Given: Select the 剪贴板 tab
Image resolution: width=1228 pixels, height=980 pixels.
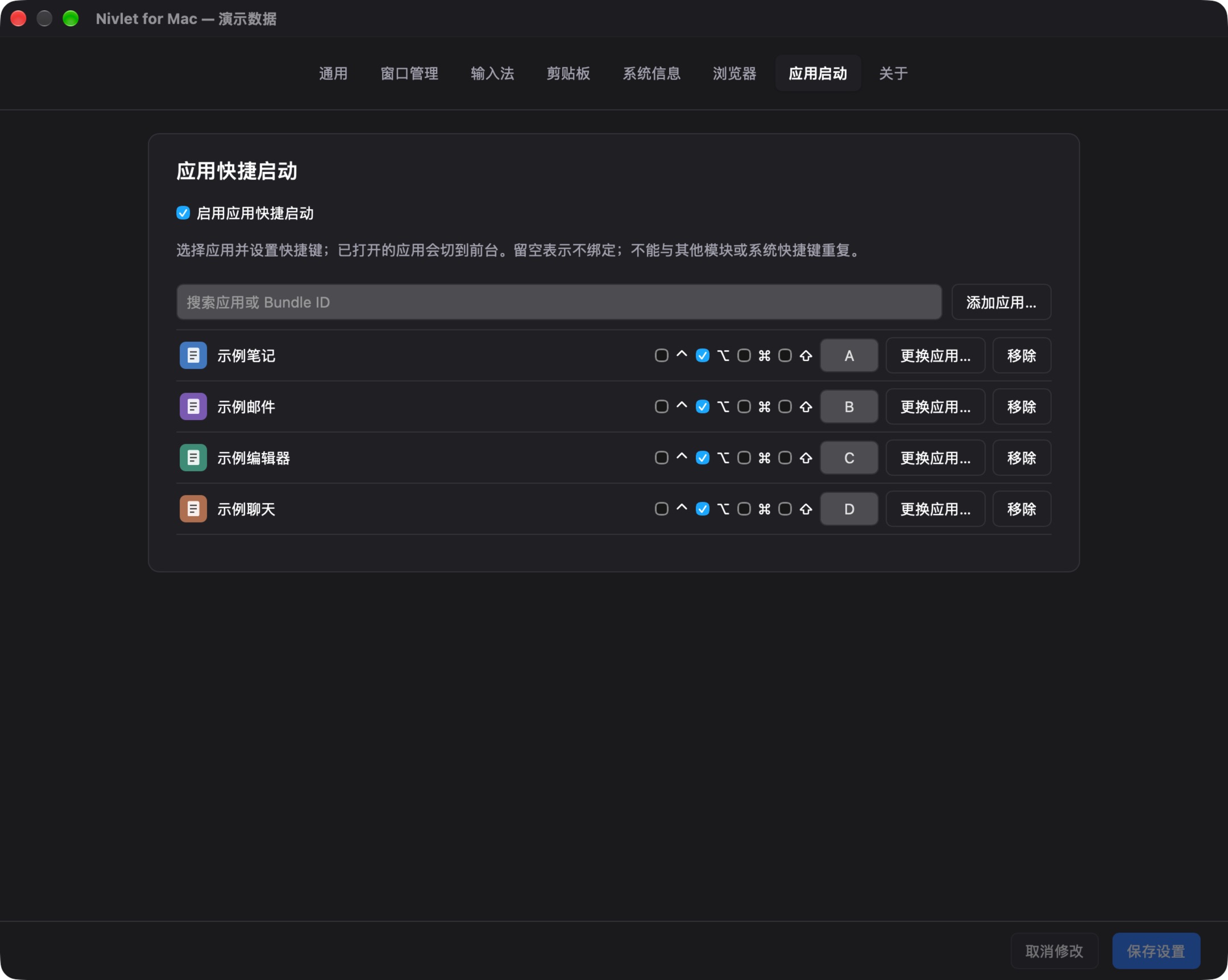Looking at the screenshot, I should pos(568,73).
